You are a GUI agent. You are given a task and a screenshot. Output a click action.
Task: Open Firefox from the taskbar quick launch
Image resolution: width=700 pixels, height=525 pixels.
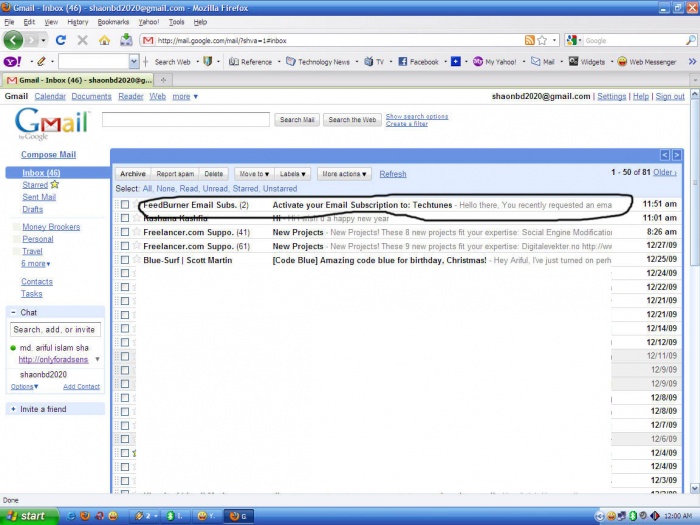point(84,516)
